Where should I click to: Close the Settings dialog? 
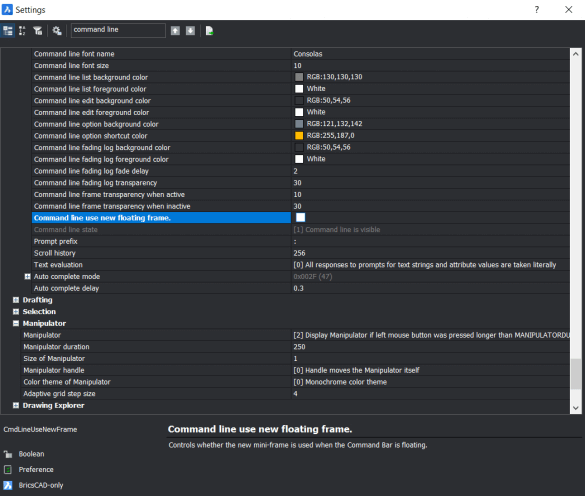point(568,9)
